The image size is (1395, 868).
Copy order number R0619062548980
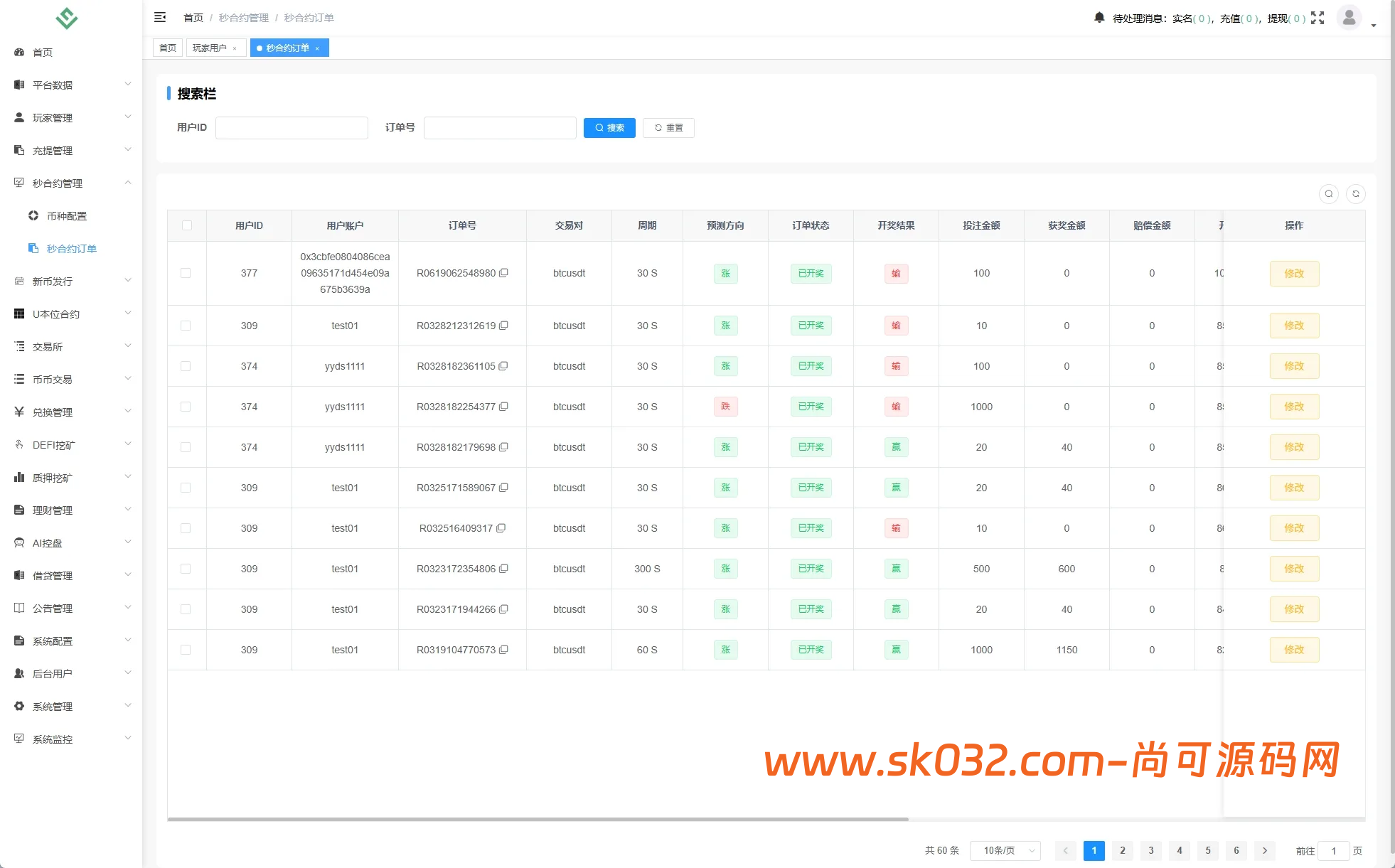[x=503, y=273]
